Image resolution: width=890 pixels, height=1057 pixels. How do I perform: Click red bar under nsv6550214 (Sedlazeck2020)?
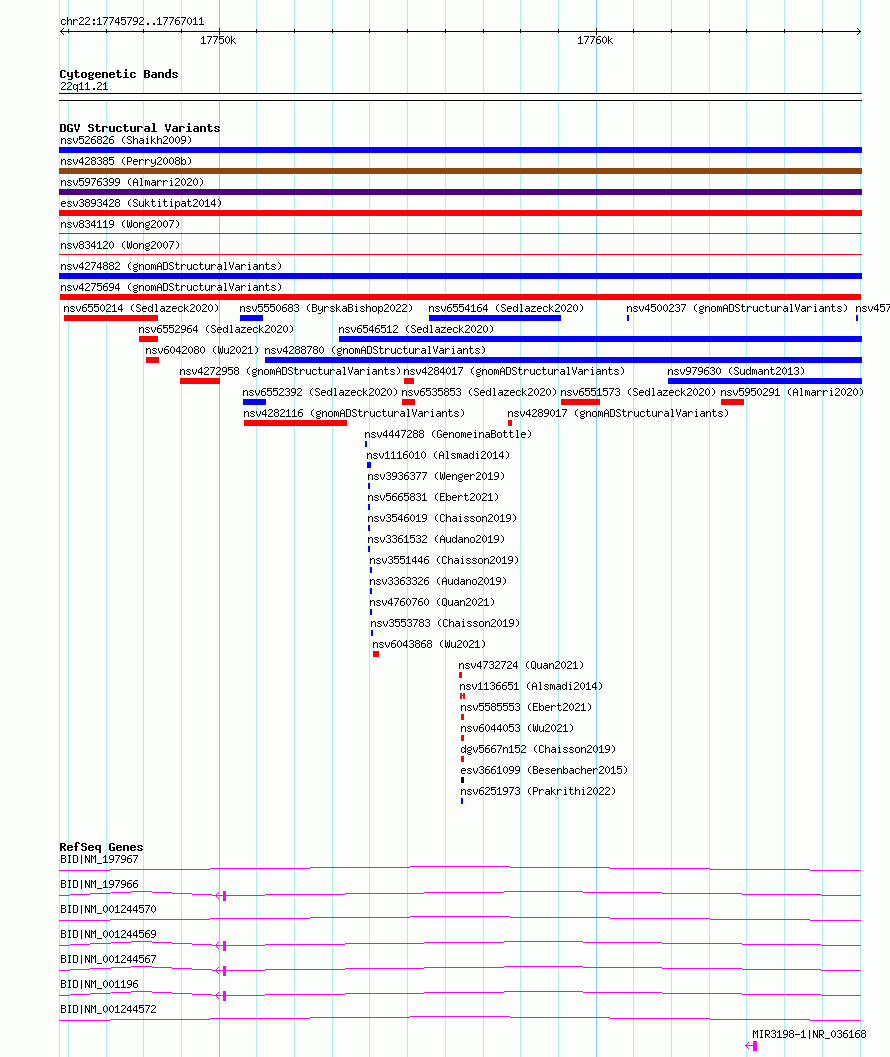pos(111,318)
